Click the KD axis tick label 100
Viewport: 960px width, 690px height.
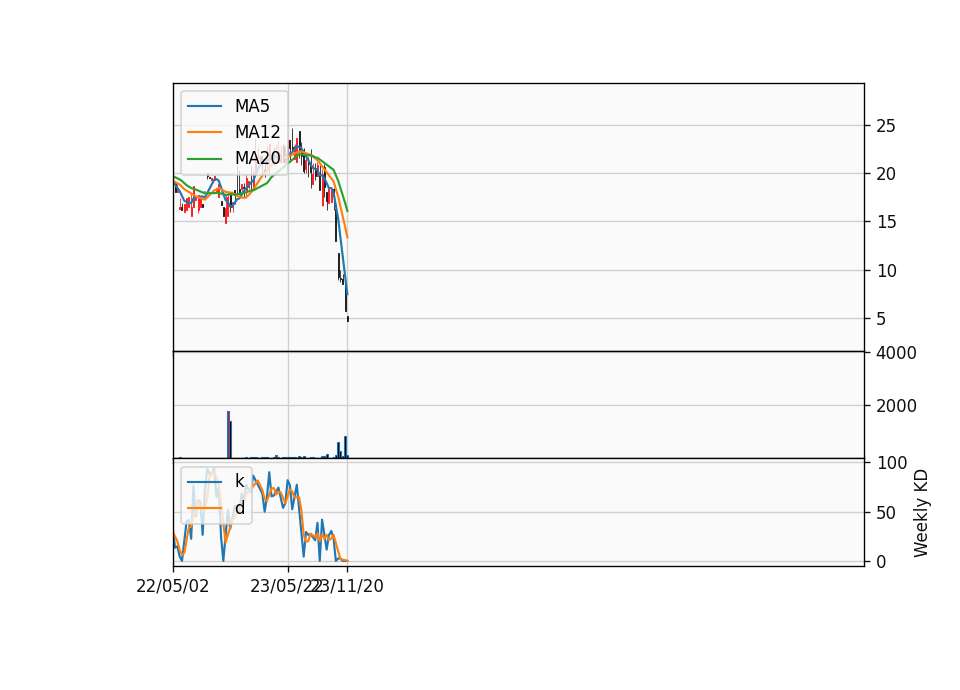coord(891,463)
